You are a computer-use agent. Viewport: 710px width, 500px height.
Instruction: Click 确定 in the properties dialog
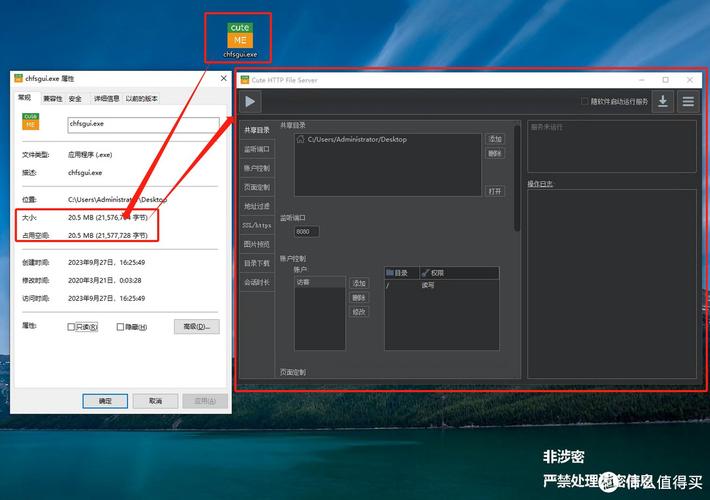(105, 401)
